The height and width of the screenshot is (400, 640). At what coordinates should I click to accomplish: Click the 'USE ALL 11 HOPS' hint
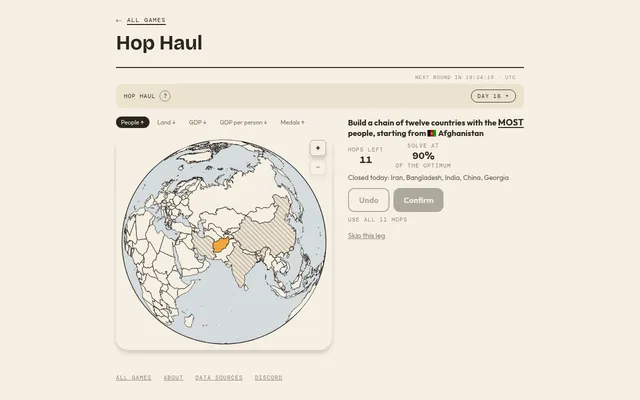click(378, 220)
